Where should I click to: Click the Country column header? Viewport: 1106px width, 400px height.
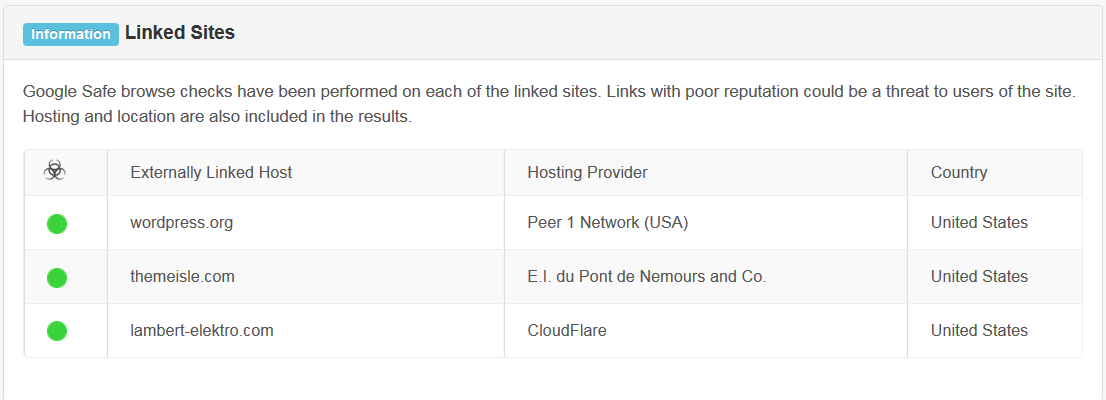(x=958, y=173)
